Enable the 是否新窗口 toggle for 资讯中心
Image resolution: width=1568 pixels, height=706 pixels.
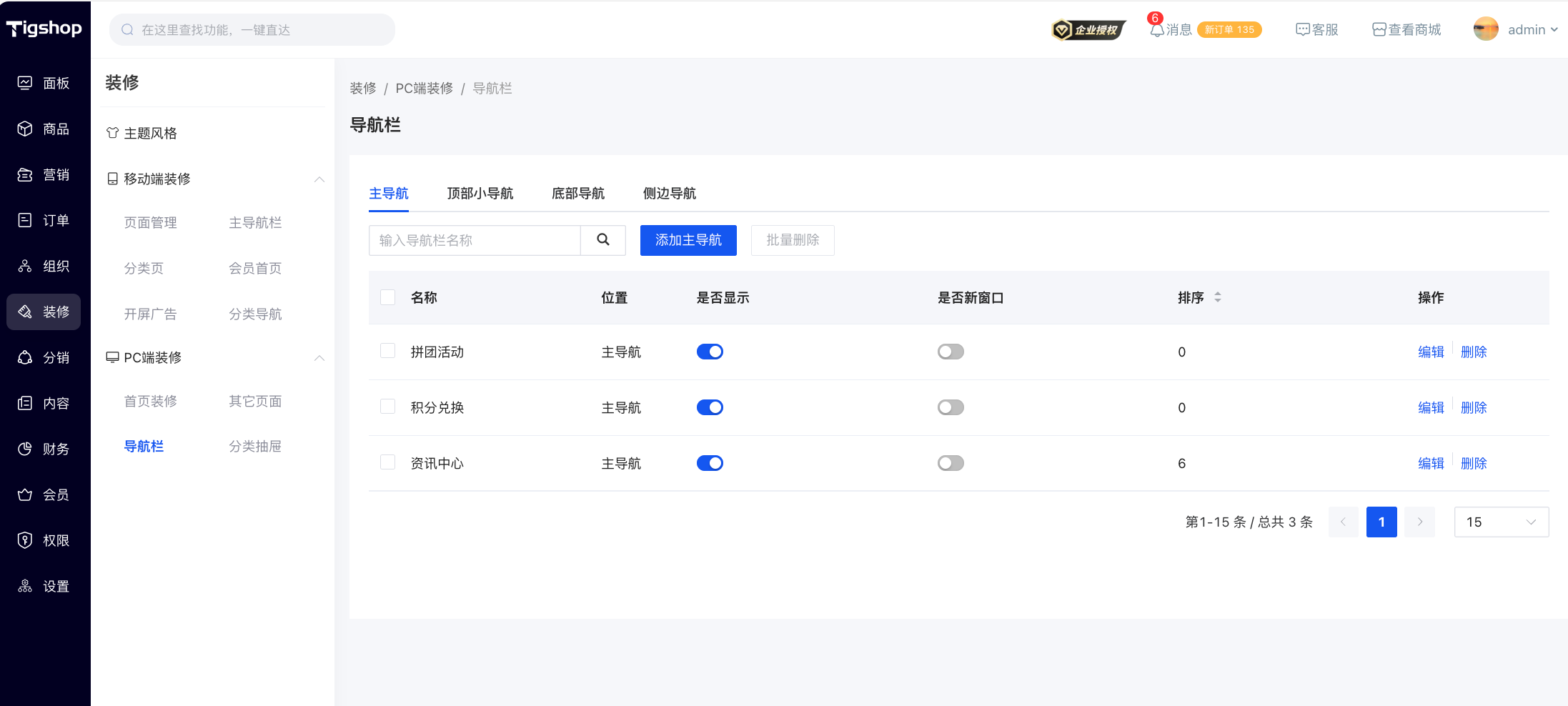pos(951,463)
